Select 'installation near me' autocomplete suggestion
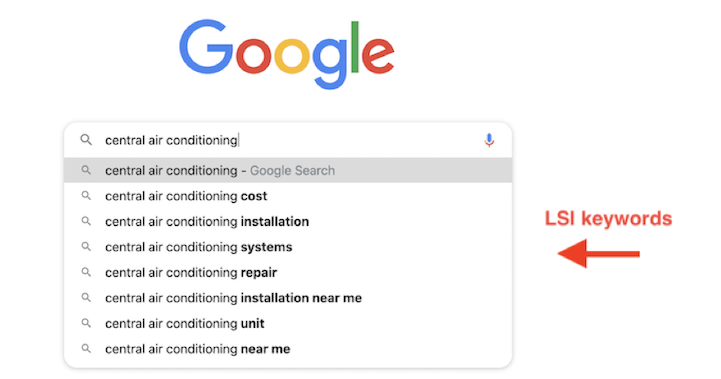 288,298
